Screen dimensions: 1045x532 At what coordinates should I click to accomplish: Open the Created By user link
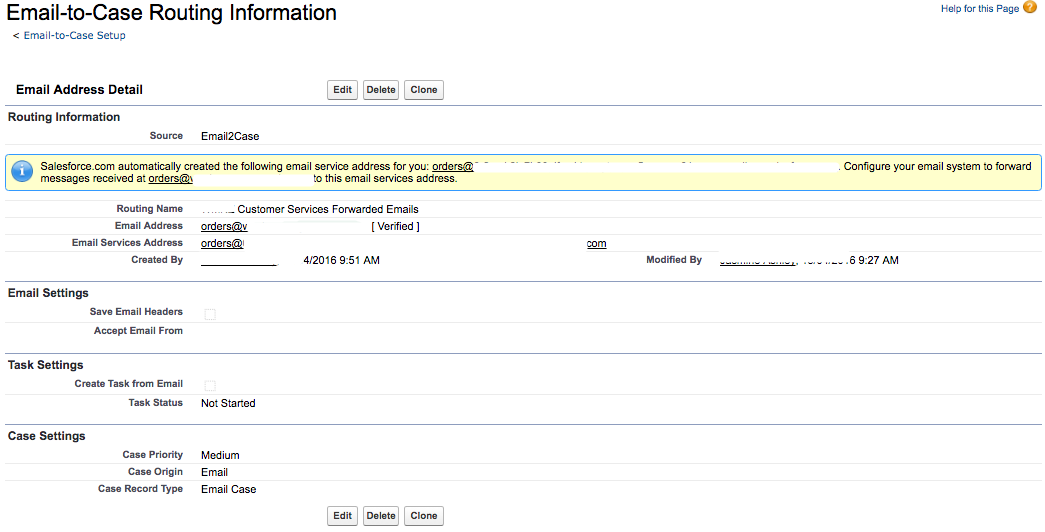coord(238,261)
